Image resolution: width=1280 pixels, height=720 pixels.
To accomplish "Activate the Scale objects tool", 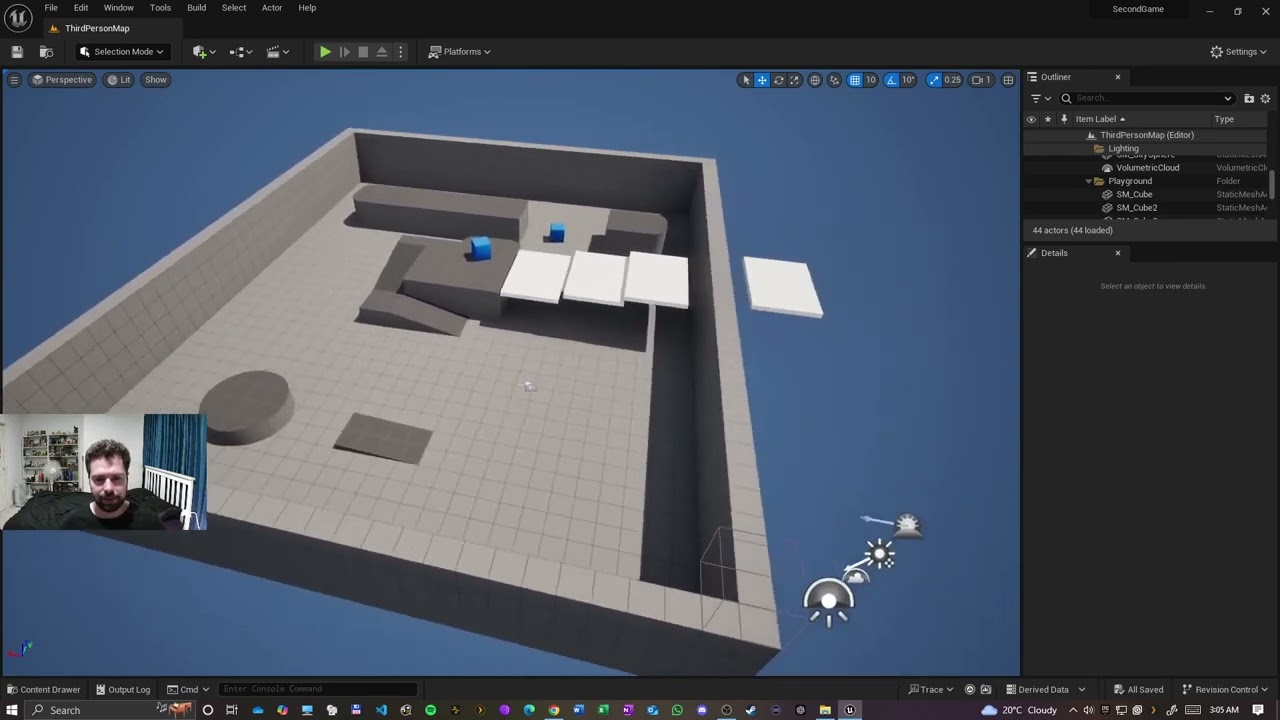I will [x=795, y=80].
